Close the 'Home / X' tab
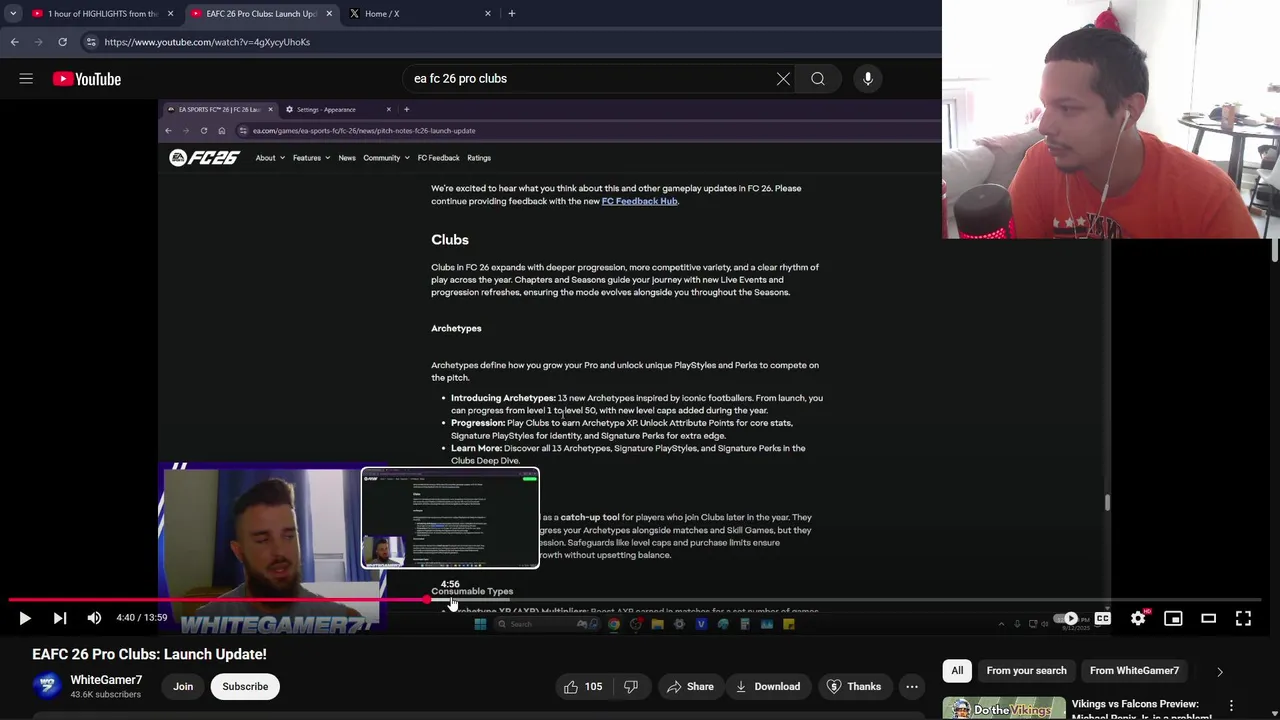The height and width of the screenshot is (720, 1280). (488, 14)
